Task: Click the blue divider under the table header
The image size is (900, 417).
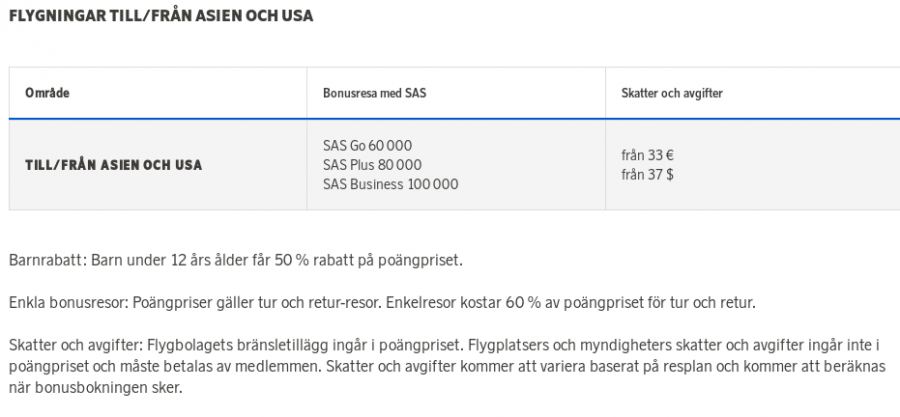Action: [455, 119]
